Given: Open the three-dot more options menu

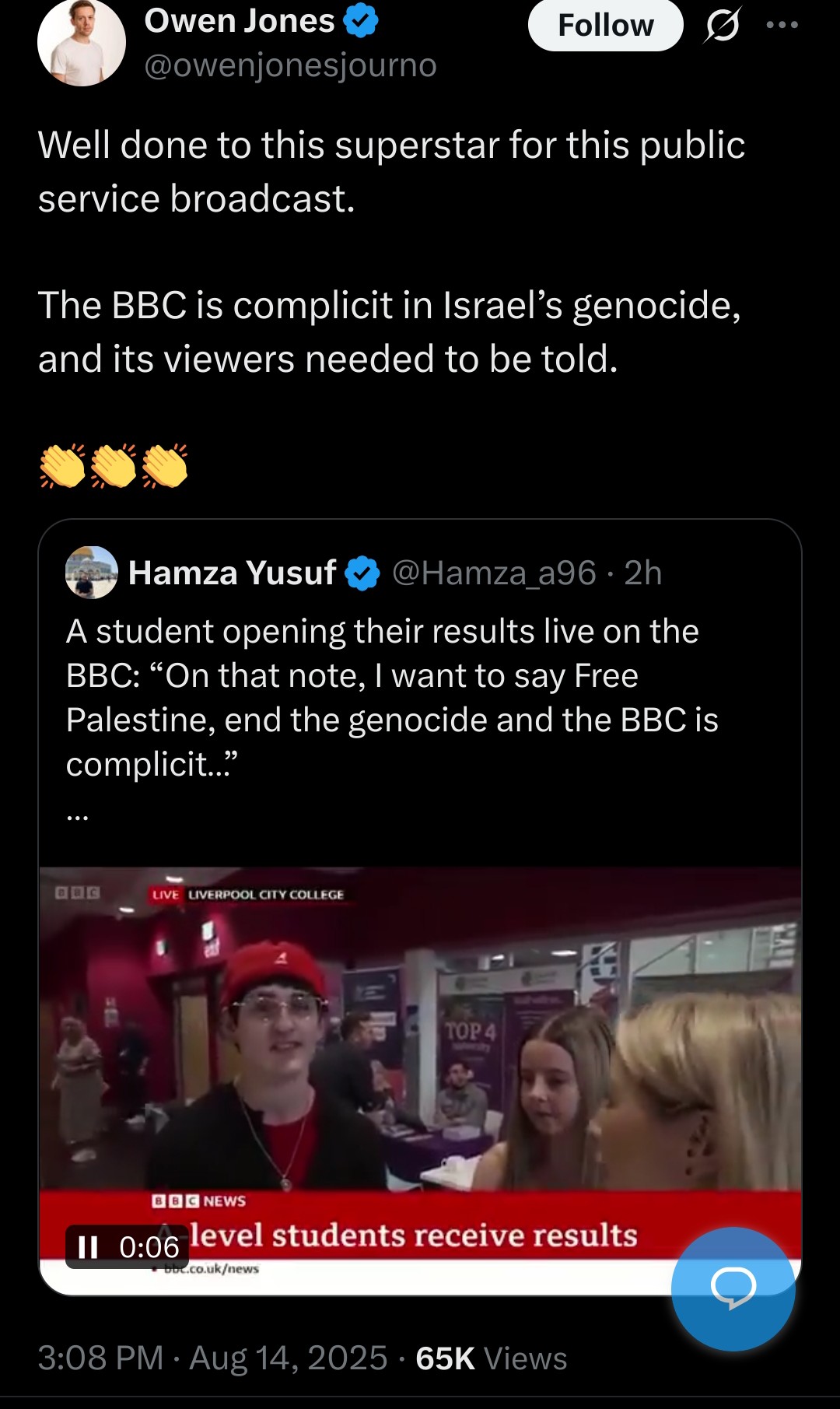Looking at the screenshot, I should 782,25.
